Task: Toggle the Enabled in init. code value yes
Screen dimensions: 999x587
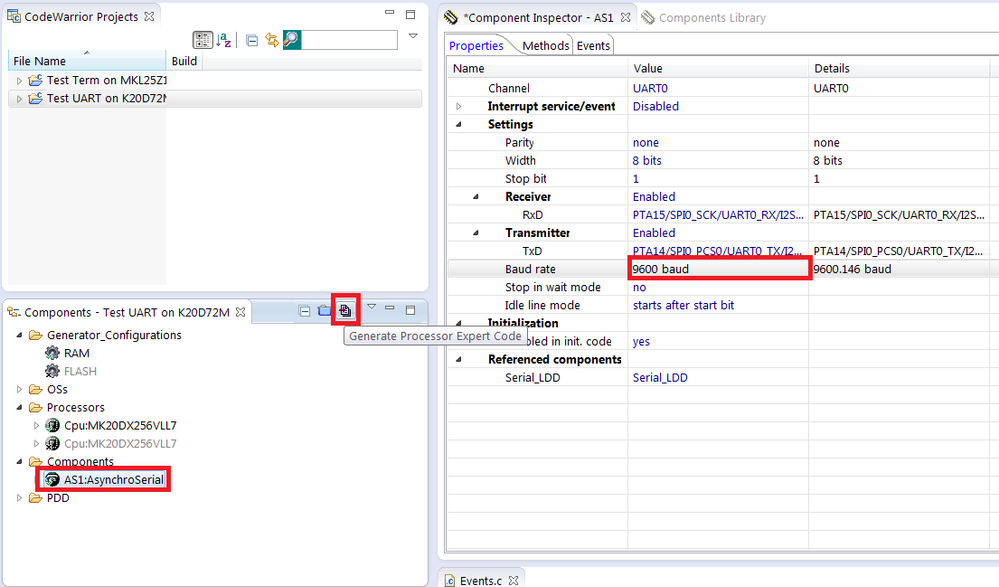Action: coord(641,342)
